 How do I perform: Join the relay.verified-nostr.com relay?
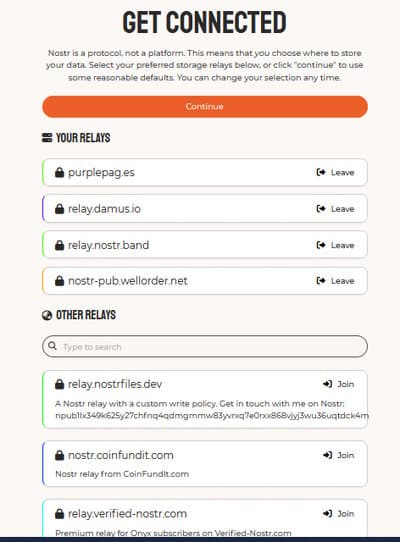(x=338, y=514)
